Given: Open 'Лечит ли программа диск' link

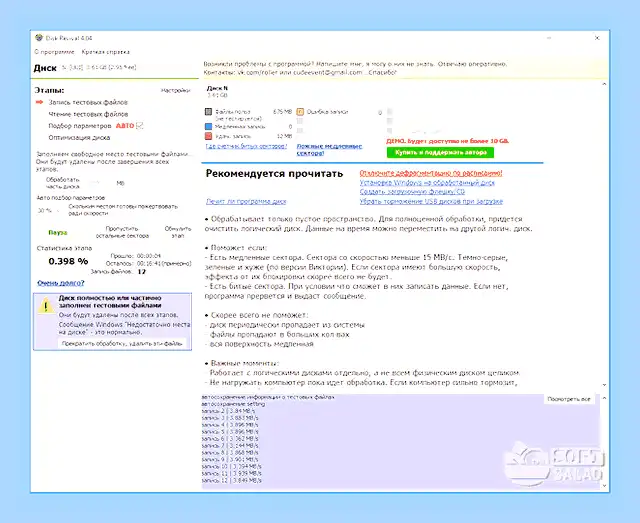Looking at the screenshot, I should pyautogui.click(x=246, y=201).
